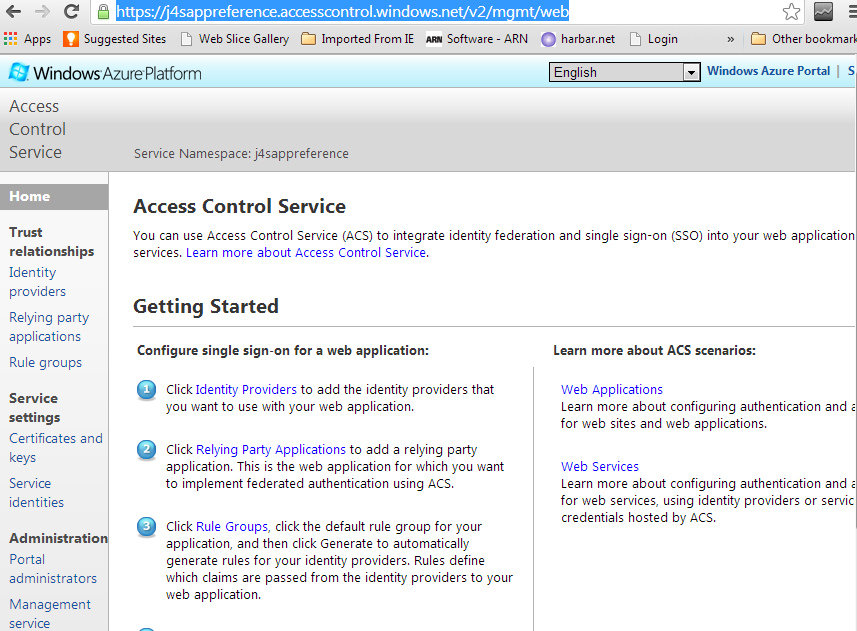Click the Relying Party Applications link in step 2
857x631 pixels.
point(271,450)
